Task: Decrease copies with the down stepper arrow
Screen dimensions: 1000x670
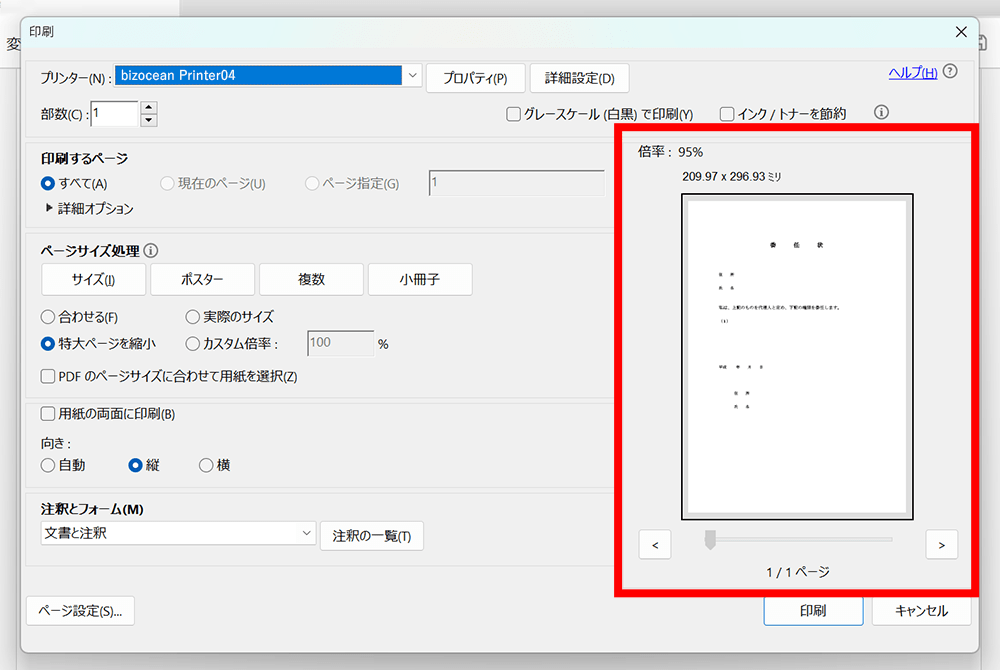Action: click(x=149, y=120)
